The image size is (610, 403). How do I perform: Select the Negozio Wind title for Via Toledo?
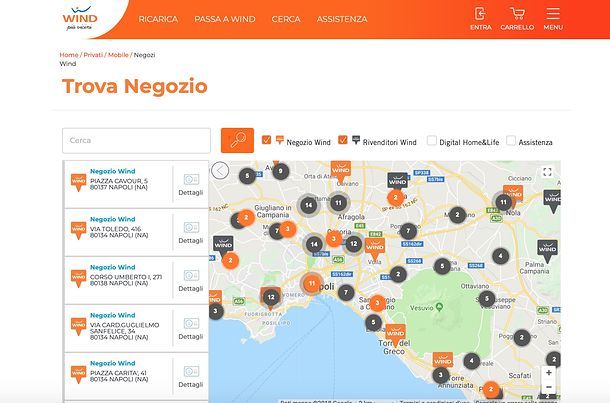pos(112,219)
